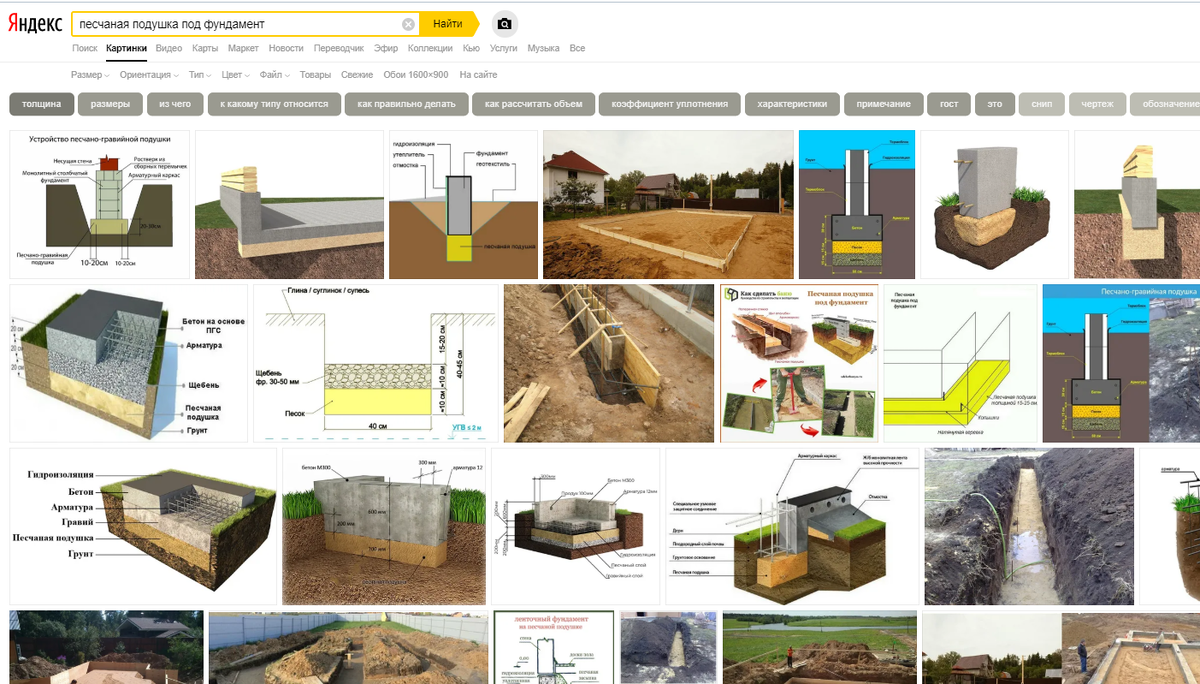Expand the Размер filter dropdown
The height and width of the screenshot is (684, 1200).
click(90, 75)
